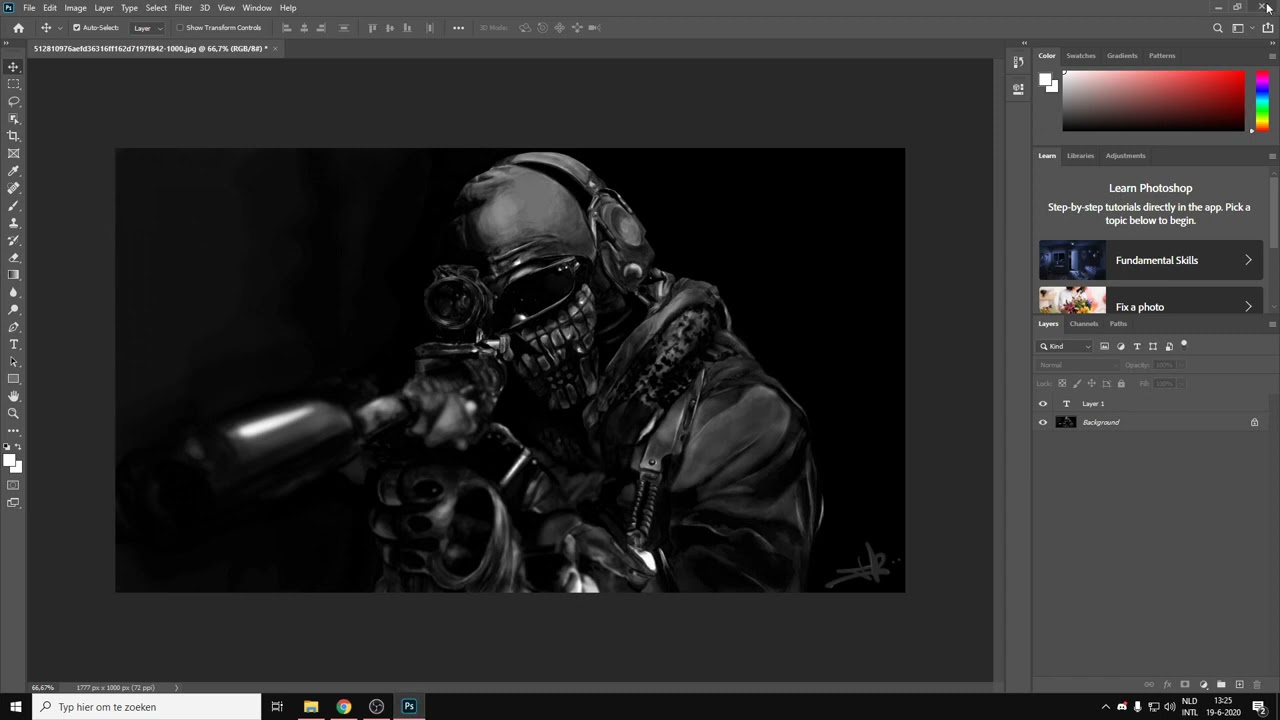Open the Layer menu
The image size is (1280, 720).
point(104,8)
